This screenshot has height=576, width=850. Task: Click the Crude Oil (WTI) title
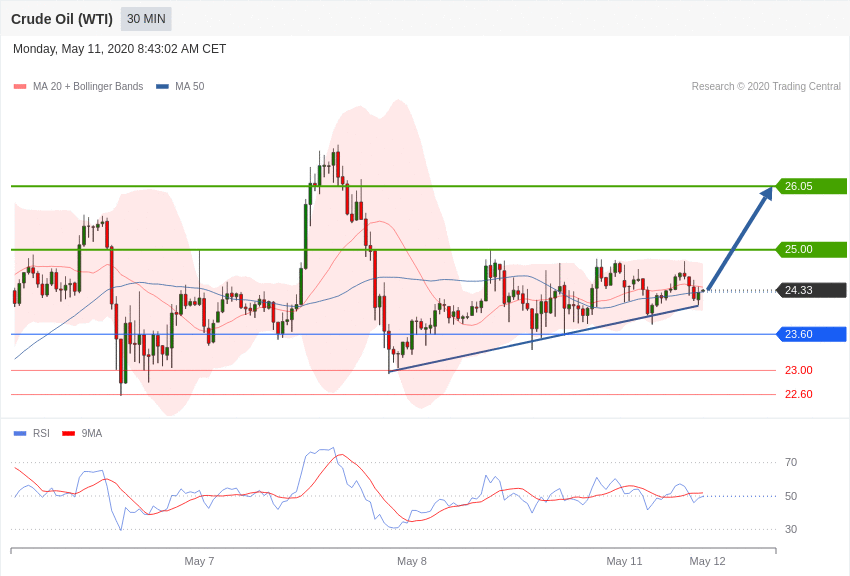62,19
